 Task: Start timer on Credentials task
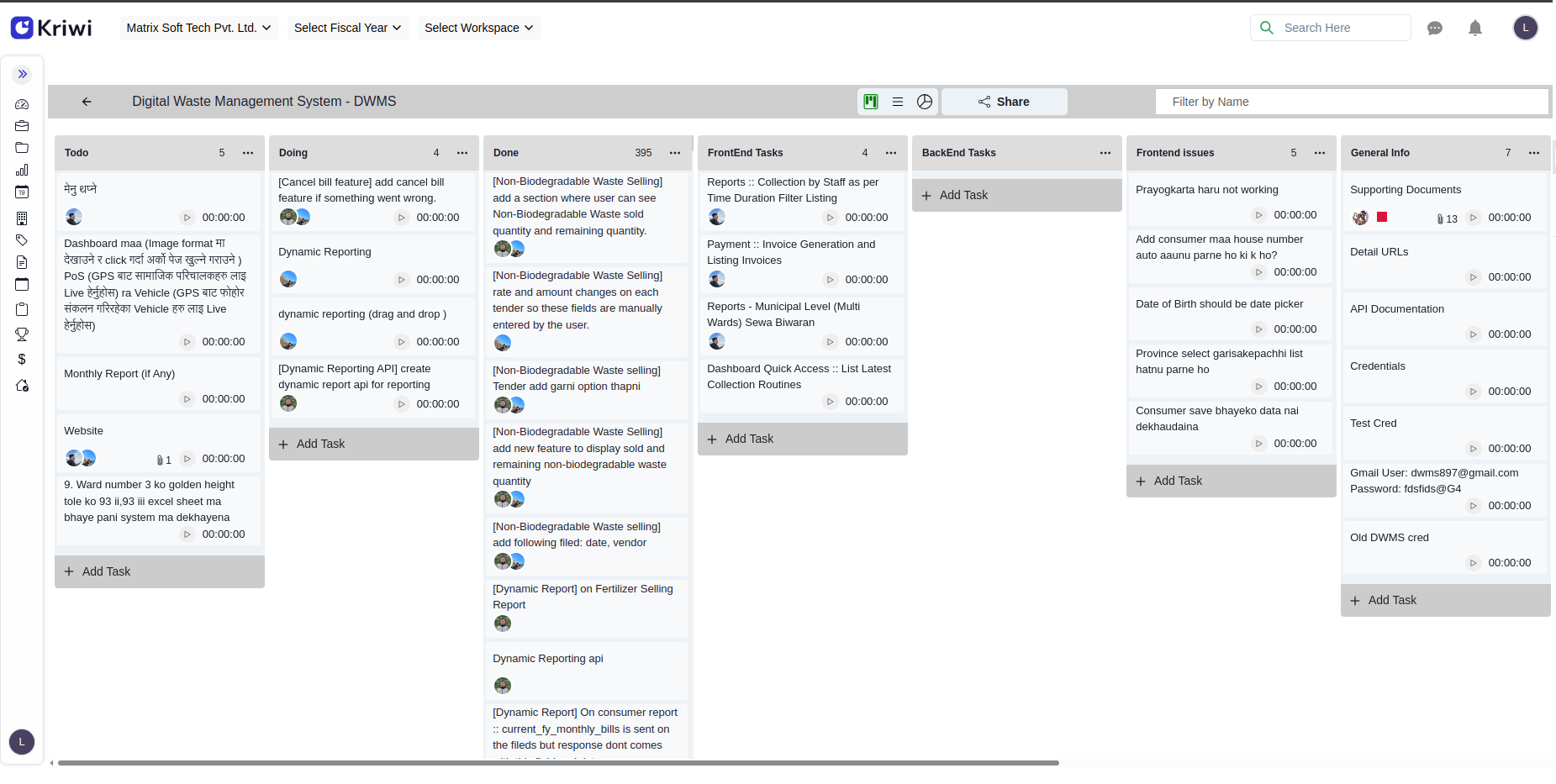1473,392
